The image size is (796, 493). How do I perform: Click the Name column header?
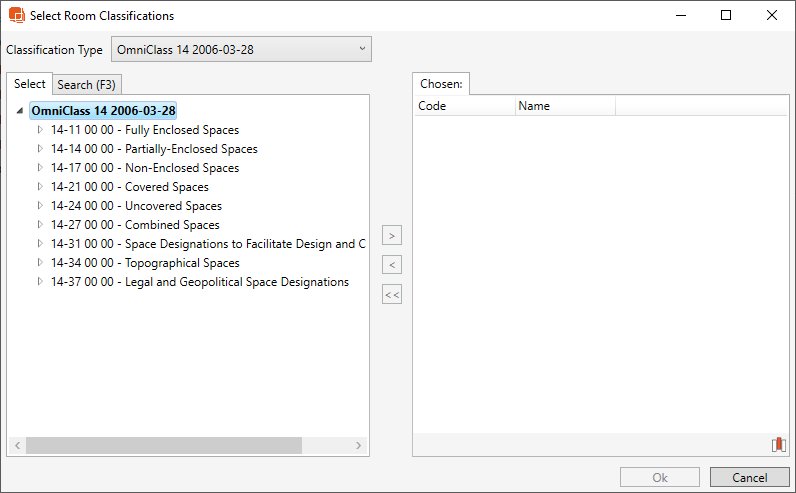point(564,106)
